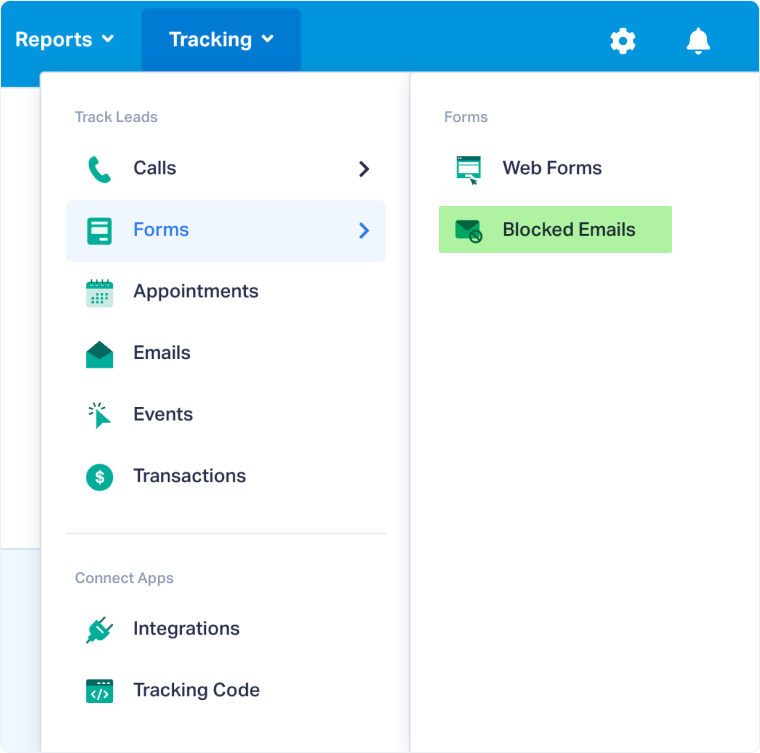Click the phone icon beside Calls
760x753 pixels.
click(x=99, y=169)
